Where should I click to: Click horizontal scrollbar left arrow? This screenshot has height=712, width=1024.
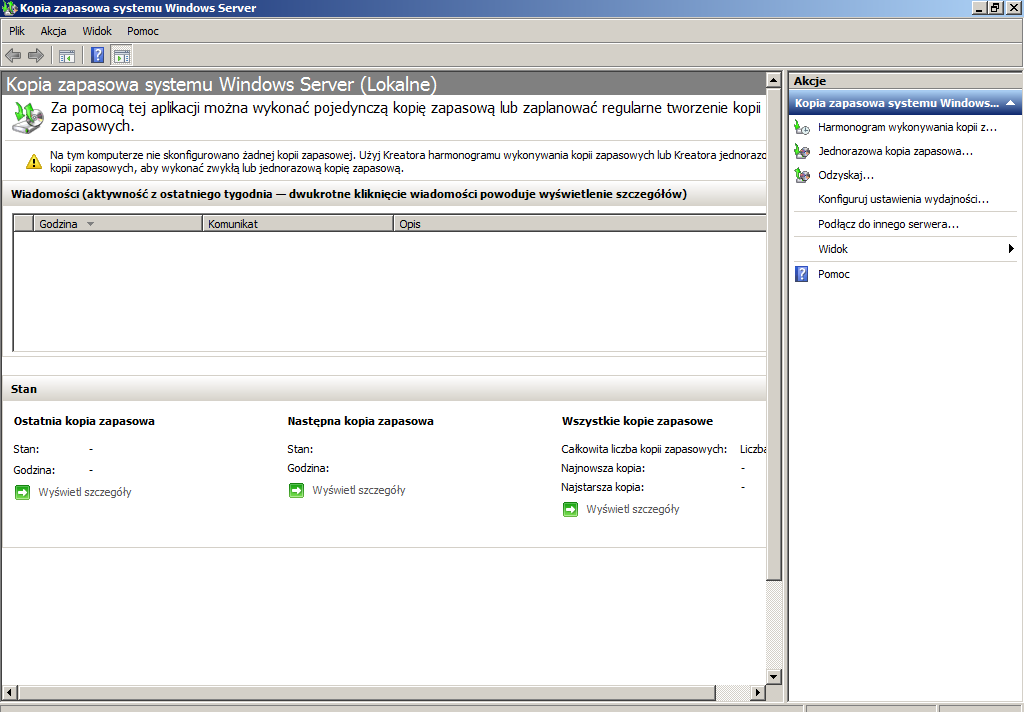10,692
